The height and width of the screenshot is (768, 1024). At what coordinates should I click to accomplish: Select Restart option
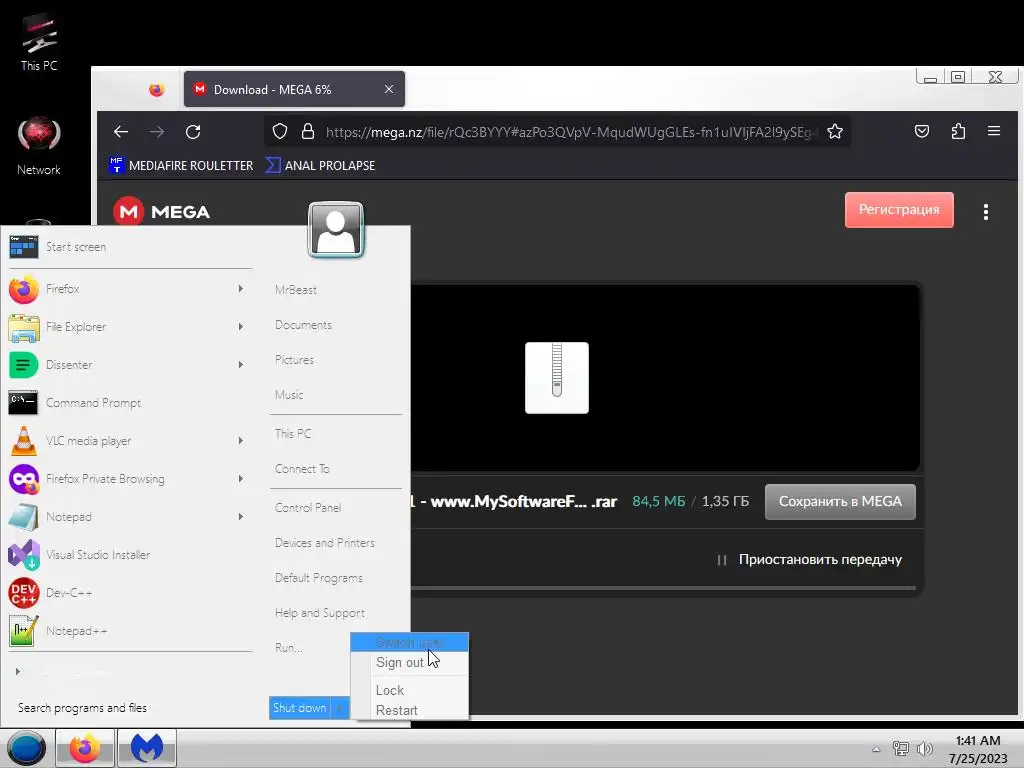click(x=409, y=710)
